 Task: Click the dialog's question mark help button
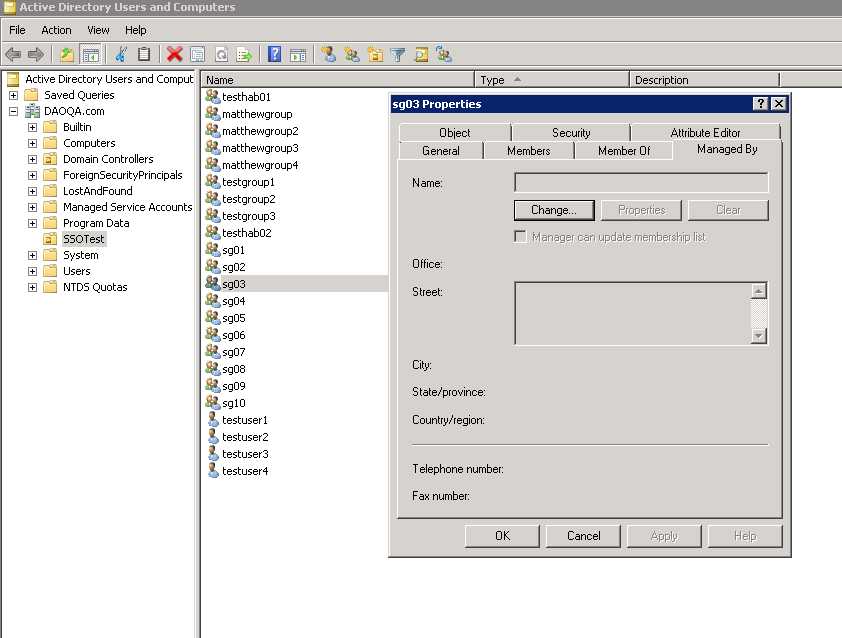pos(761,104)
